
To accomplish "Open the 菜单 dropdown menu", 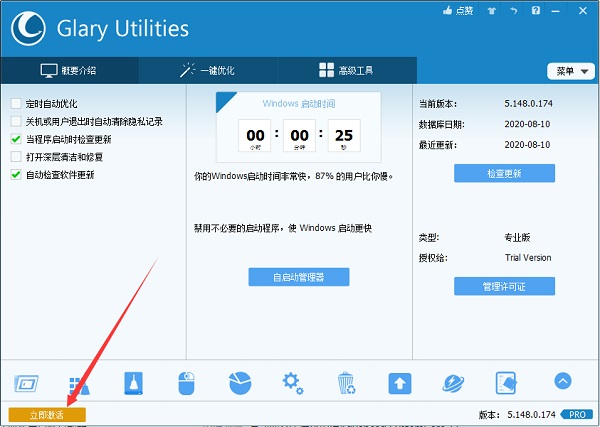I will (571, 71).
